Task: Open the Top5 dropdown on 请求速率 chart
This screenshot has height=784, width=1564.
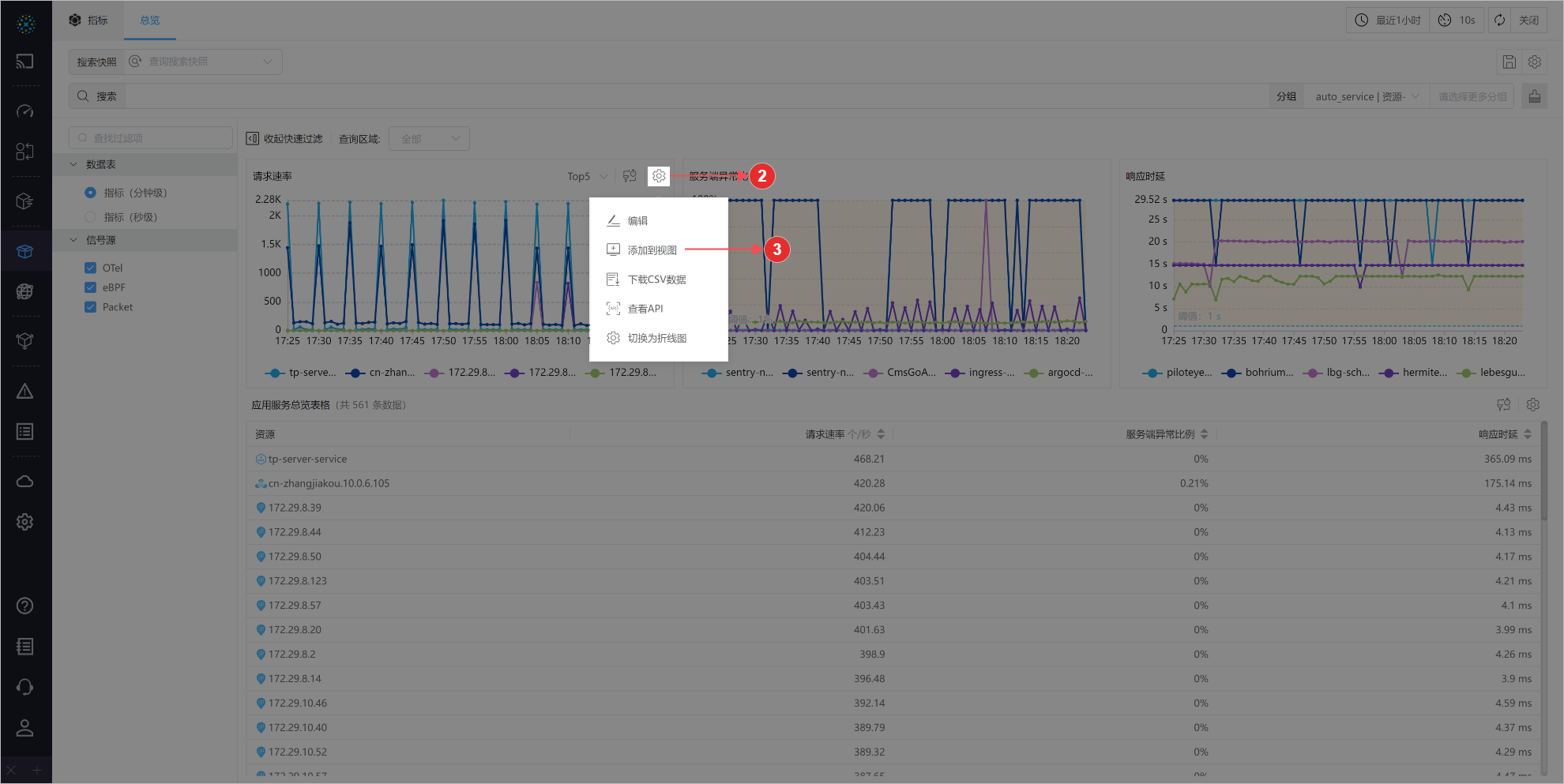Action: pyautogui.click(x=587, y=176)
